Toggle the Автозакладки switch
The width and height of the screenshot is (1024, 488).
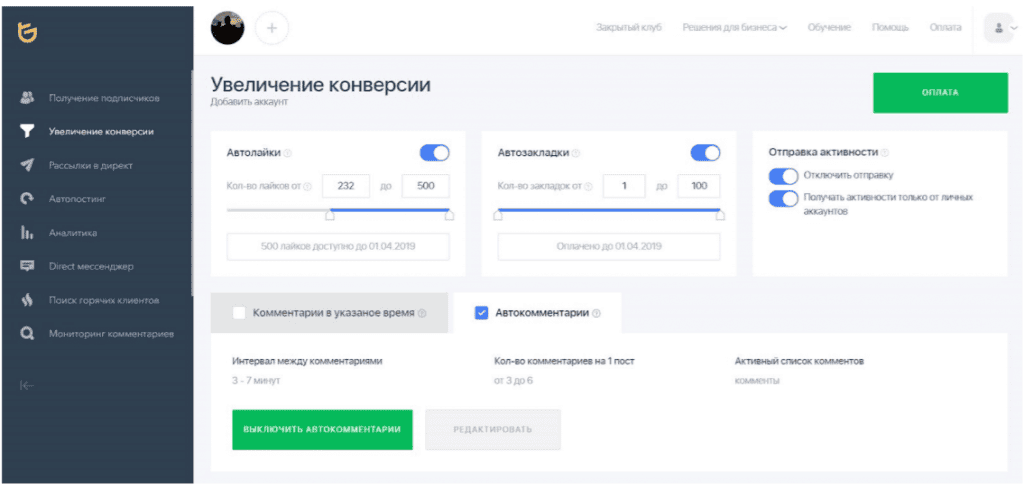pyautogui.click(x=705, y=153)
